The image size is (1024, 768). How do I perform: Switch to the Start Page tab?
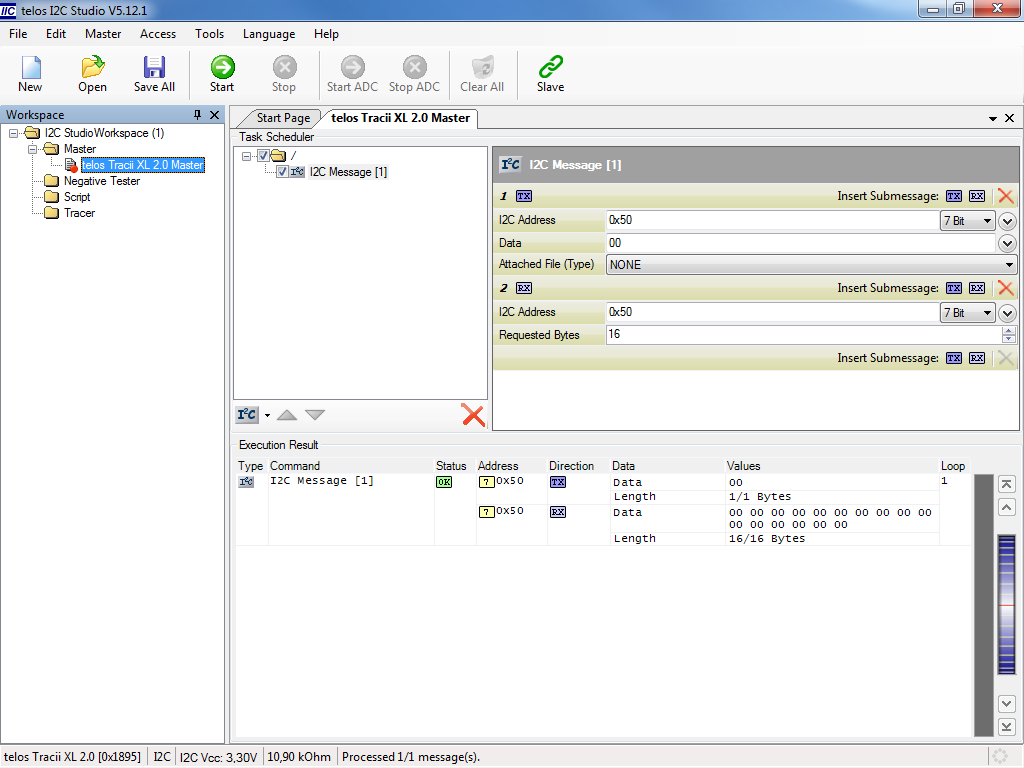[283, 118]
